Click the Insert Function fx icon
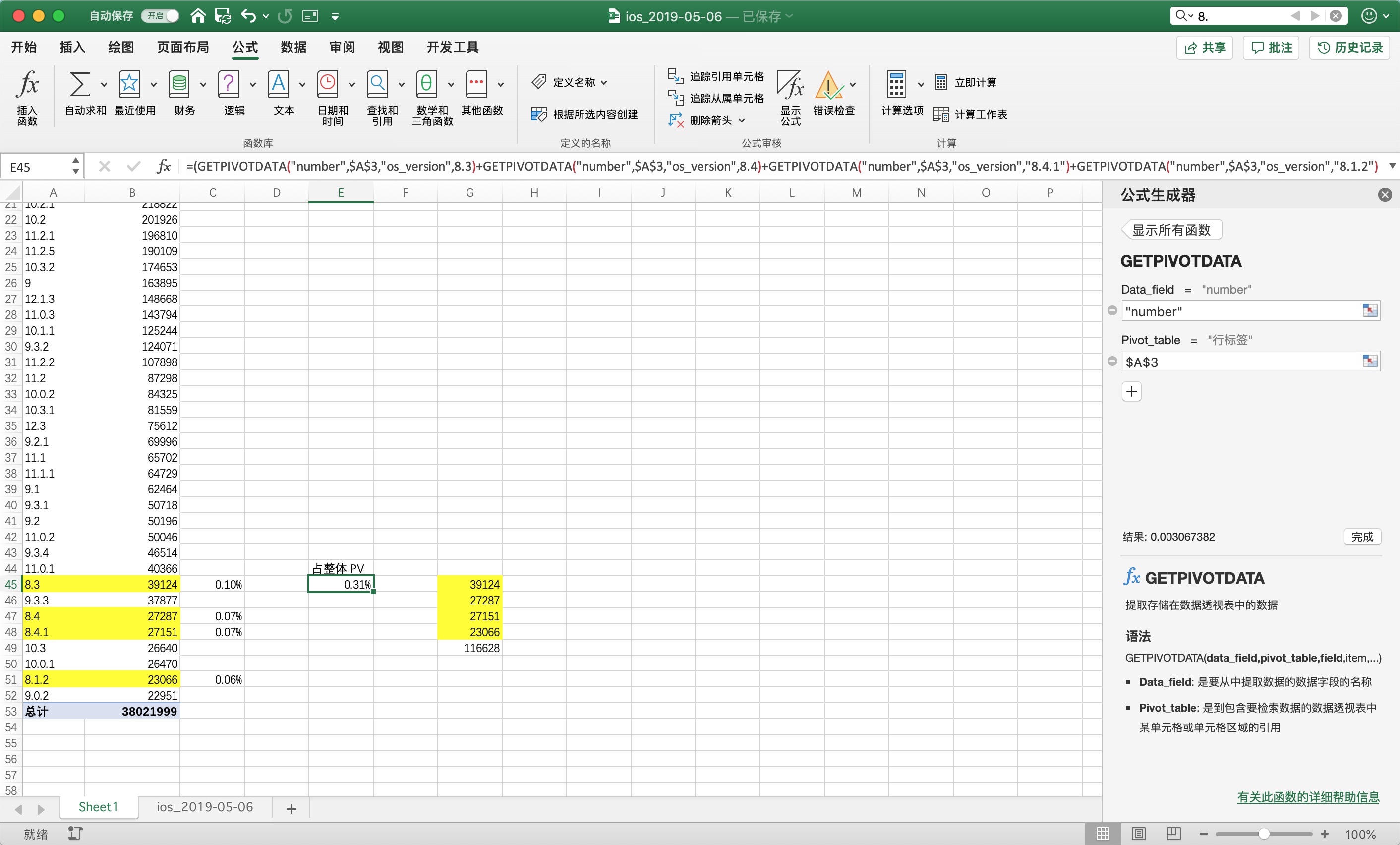This screenshot has height=845, width=1400. pos(27,85)
